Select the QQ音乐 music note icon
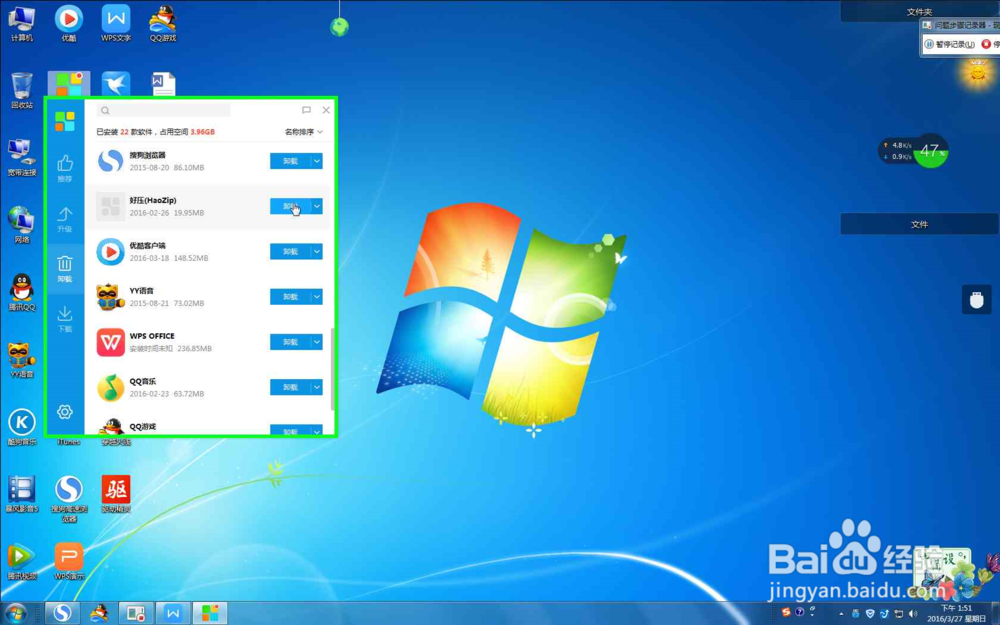Screen dimensions: 1000x625 coord(110,388)
